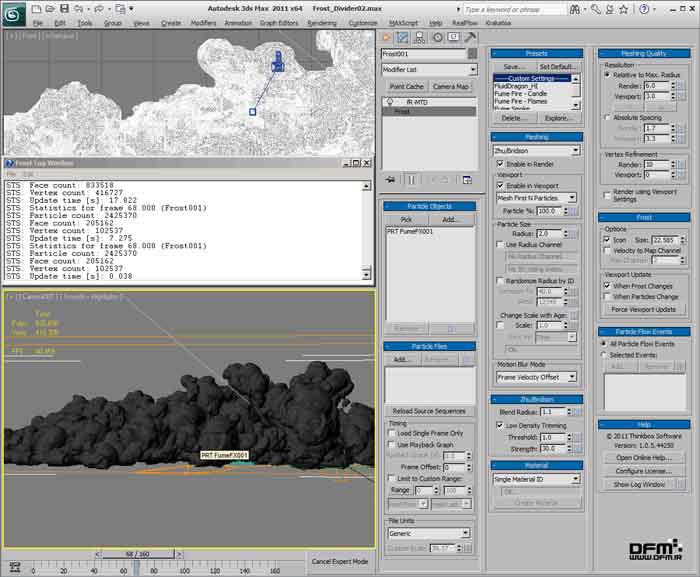Collapse the Particle Objects rollout header
This screenshot has width=700, height=577.
(x=429, y=206)
